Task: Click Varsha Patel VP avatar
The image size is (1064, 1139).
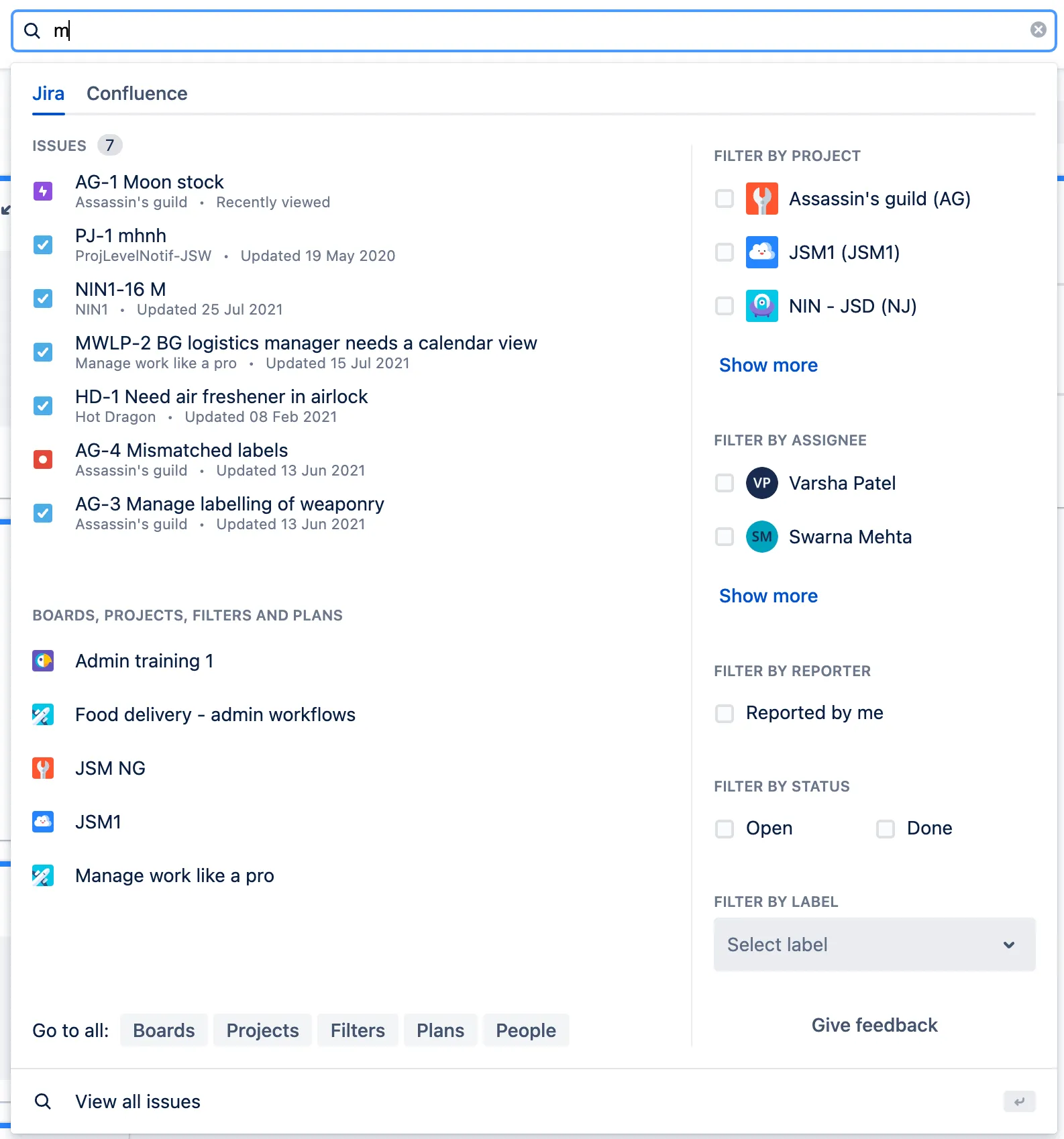Action: click(762, 483)
